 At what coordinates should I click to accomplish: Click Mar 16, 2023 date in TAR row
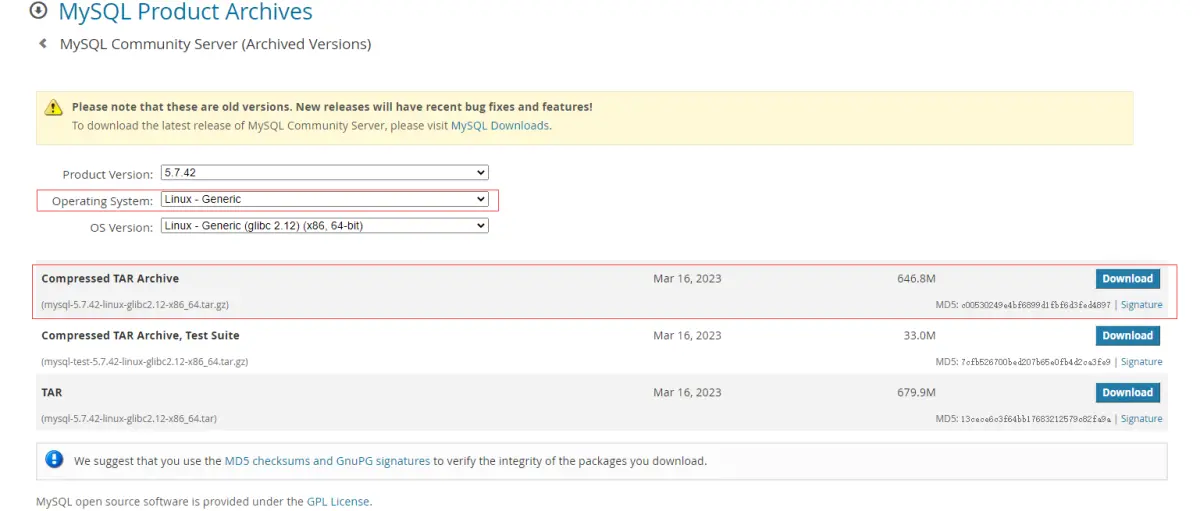(x=687, y=393)
